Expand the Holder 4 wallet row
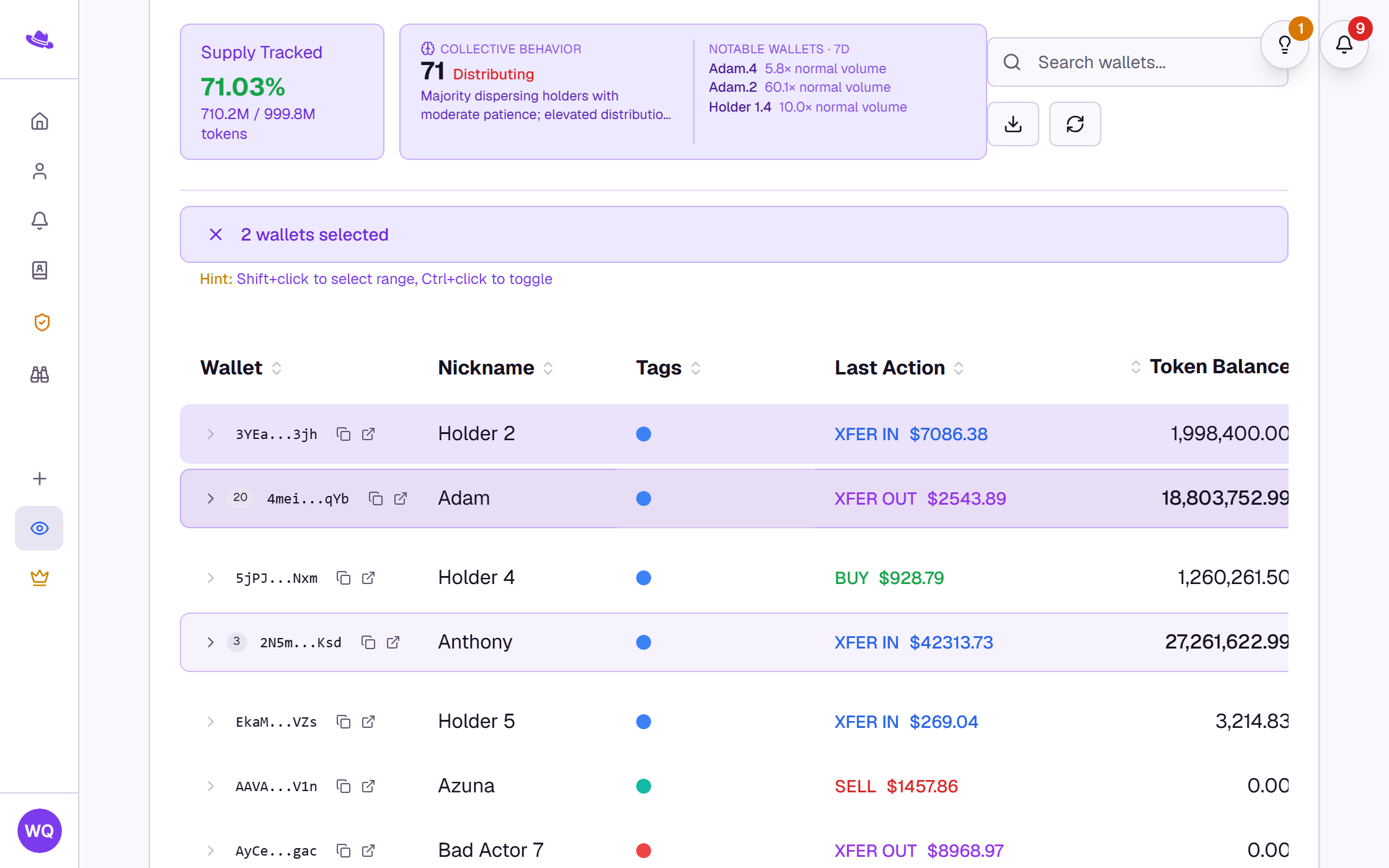Image resolution: width=1389 pixels, height=868 pixels. pyautogui.click(x=211, y=578)
